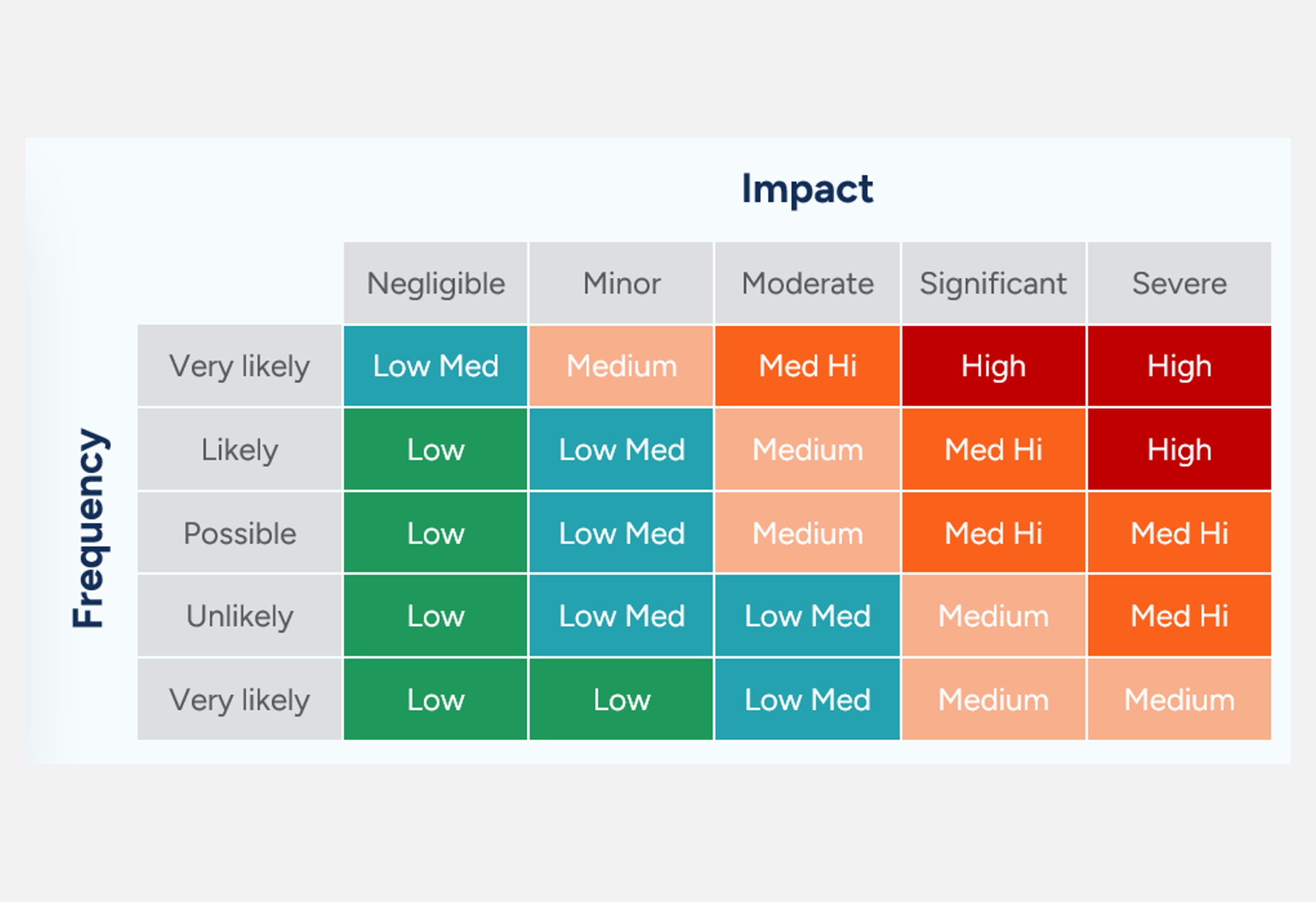This screenshot has height=902, width=1316.
Task: Click the Med Hi cell under Moderate
Action: pyautogui.click(x=807, y=366)
